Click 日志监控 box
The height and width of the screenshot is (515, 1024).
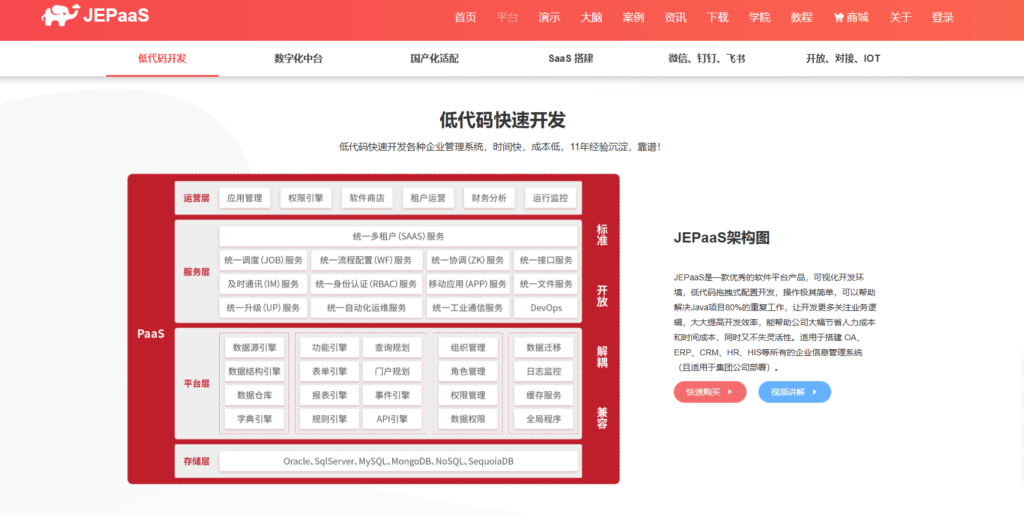pos(543,371)
